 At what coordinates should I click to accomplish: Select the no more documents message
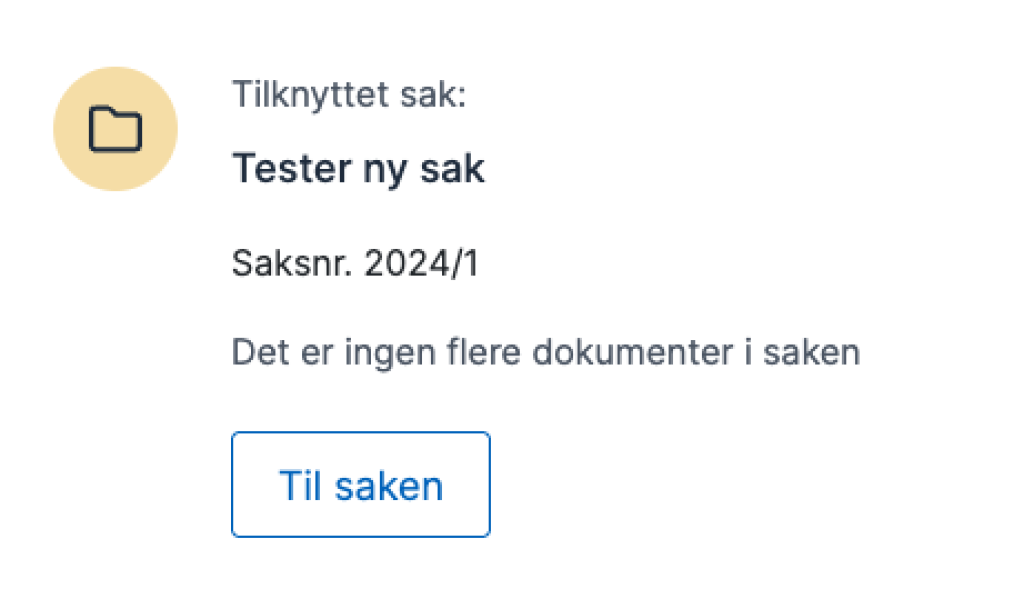[546, 352]
